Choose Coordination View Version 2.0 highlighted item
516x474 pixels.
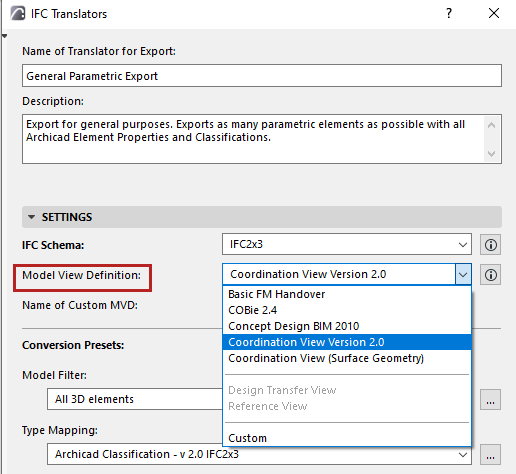tap(347, 342)
